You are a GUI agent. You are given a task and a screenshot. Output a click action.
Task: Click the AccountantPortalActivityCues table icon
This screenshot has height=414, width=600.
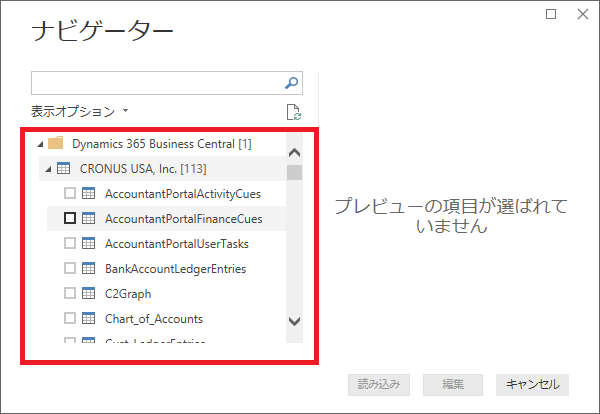[x=88, y=193]
